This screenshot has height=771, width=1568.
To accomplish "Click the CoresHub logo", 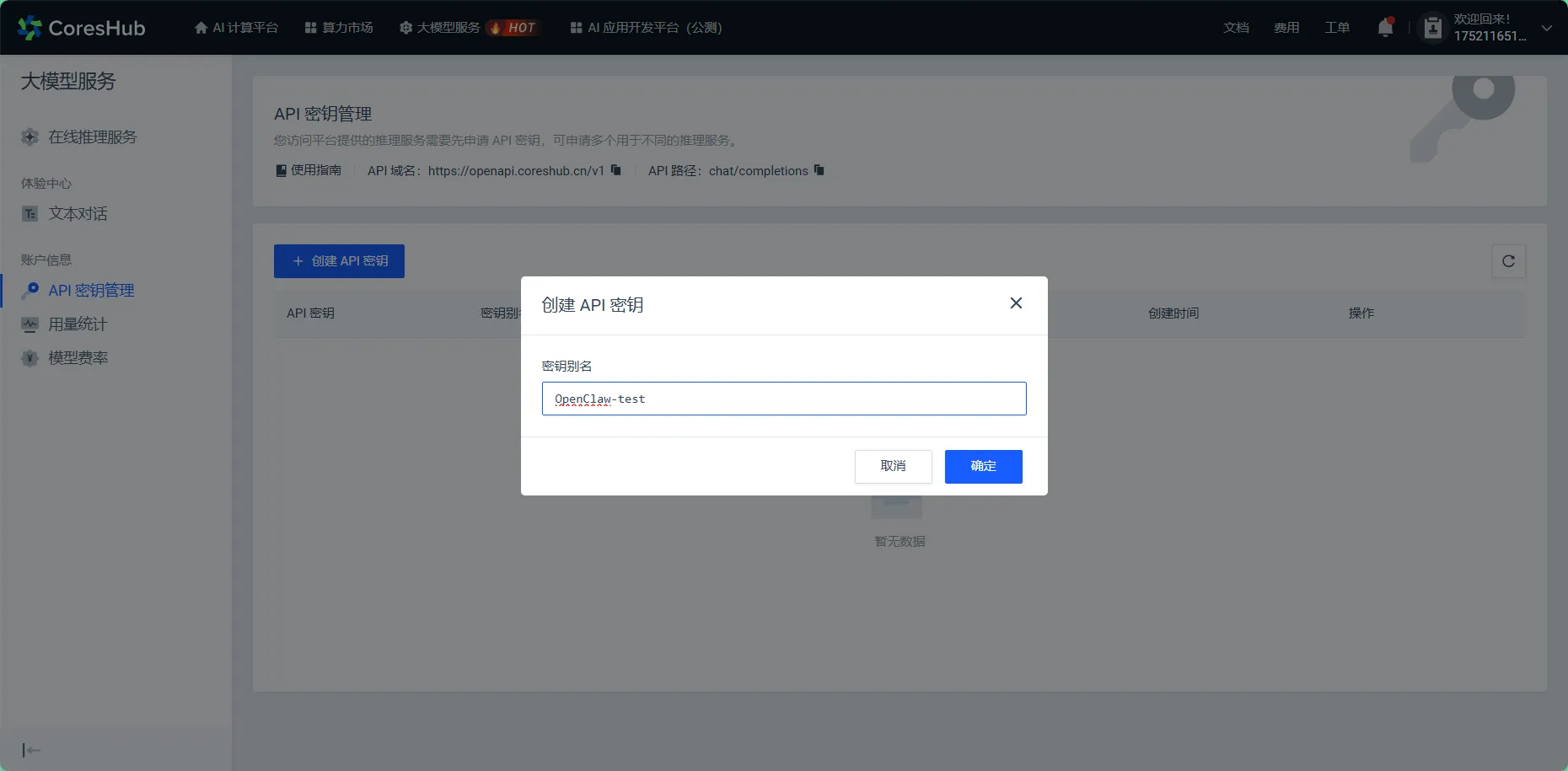I will click(81, 28).
